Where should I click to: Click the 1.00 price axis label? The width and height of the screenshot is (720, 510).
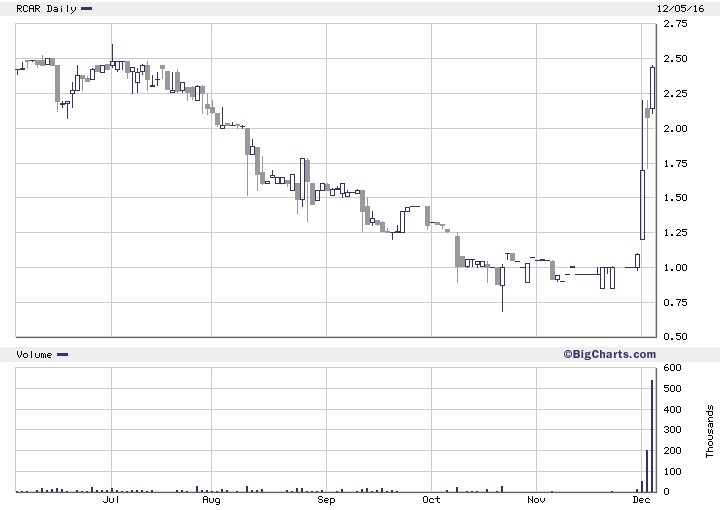click(x=675, y=267)
